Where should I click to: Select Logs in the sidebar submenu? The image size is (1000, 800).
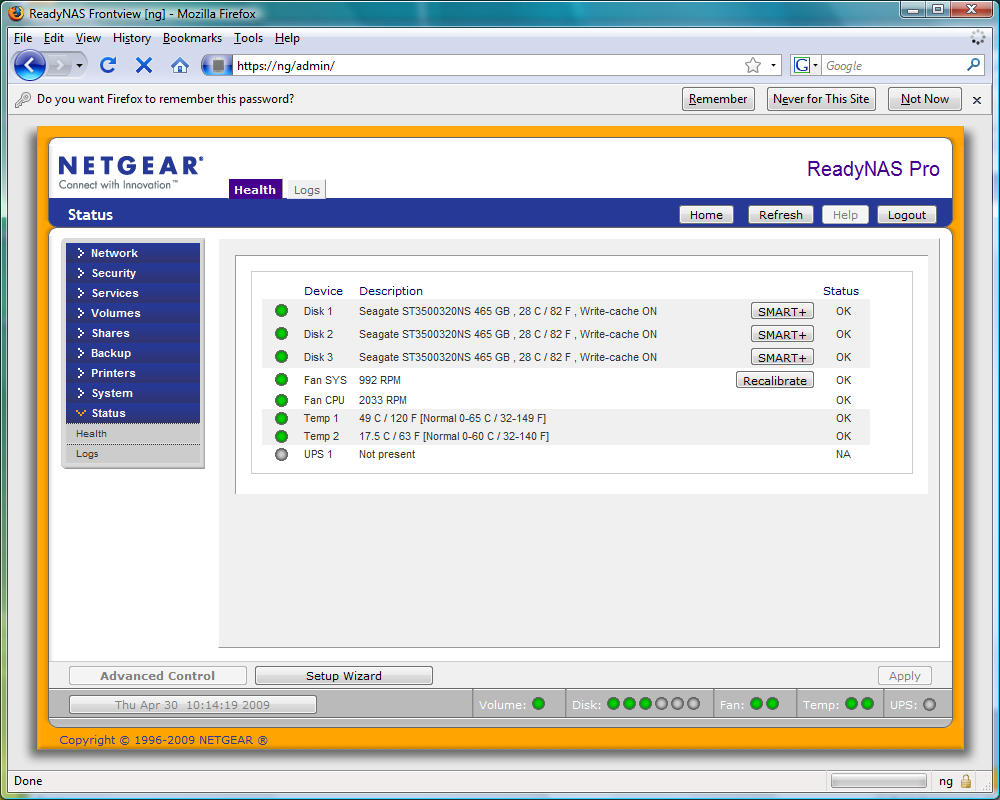(x=133, y=454)
